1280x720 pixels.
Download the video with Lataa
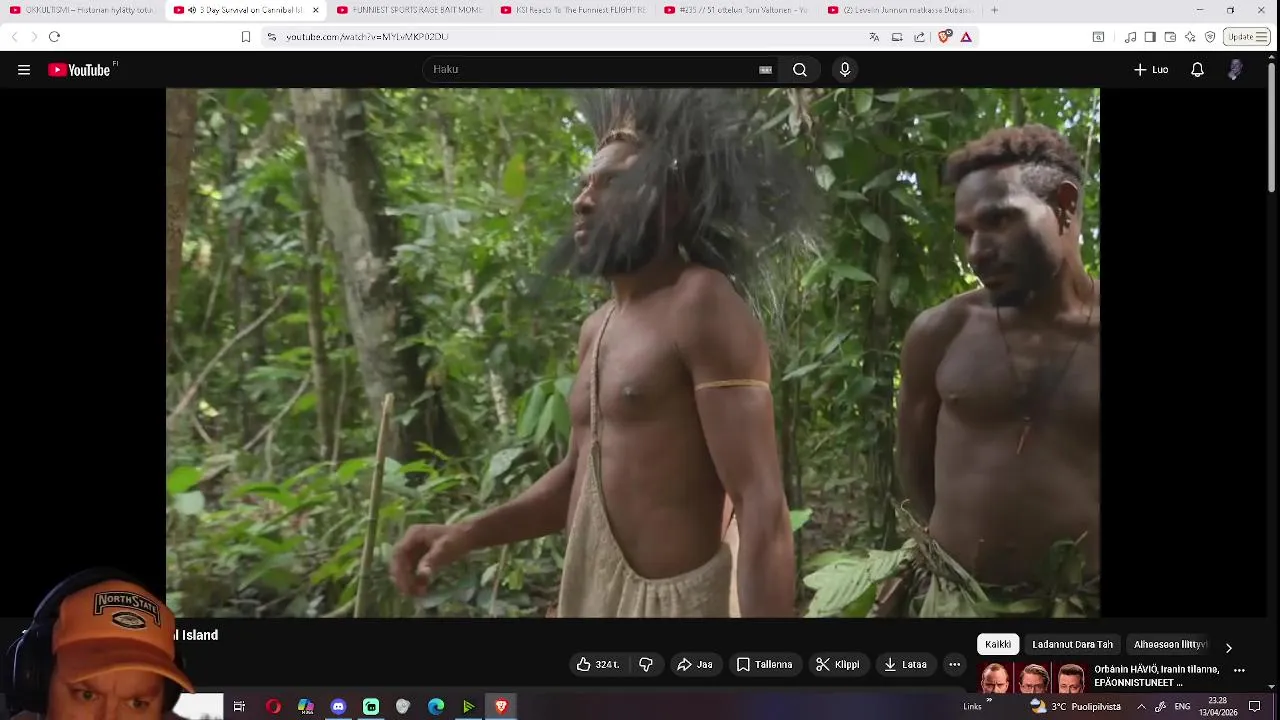click(x=905, y=665)
